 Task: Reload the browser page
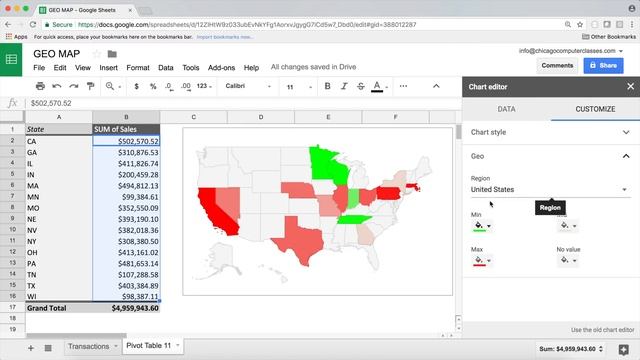tap(33, 24)
